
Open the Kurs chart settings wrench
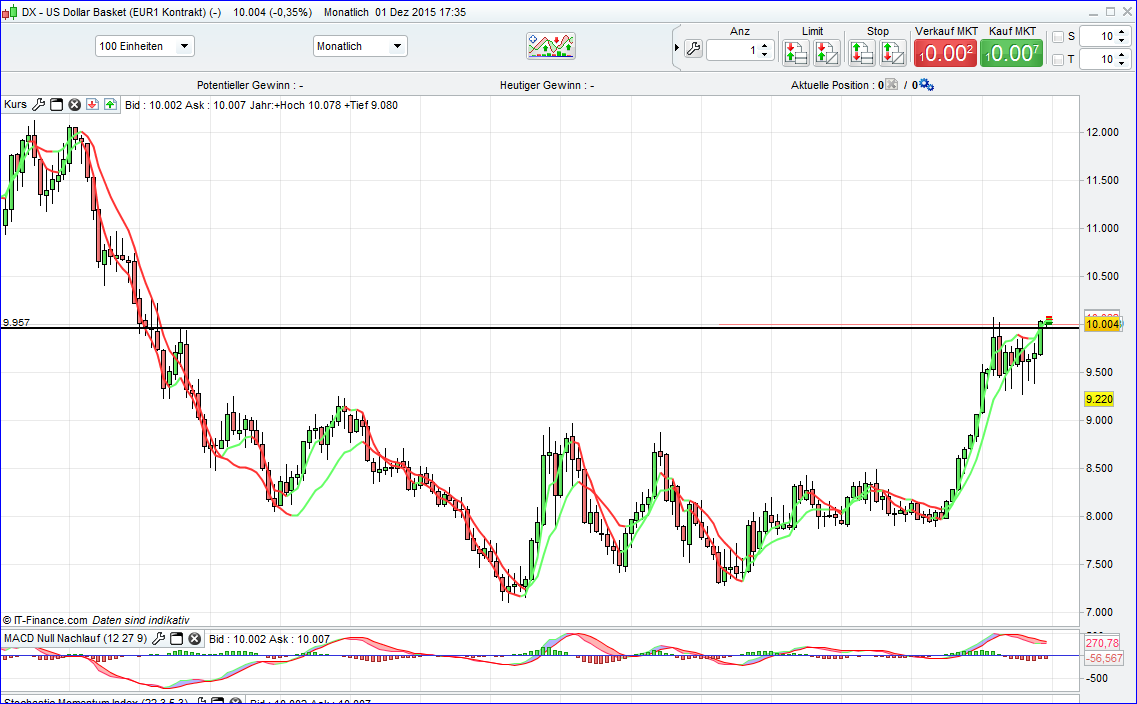click(38, 103)
